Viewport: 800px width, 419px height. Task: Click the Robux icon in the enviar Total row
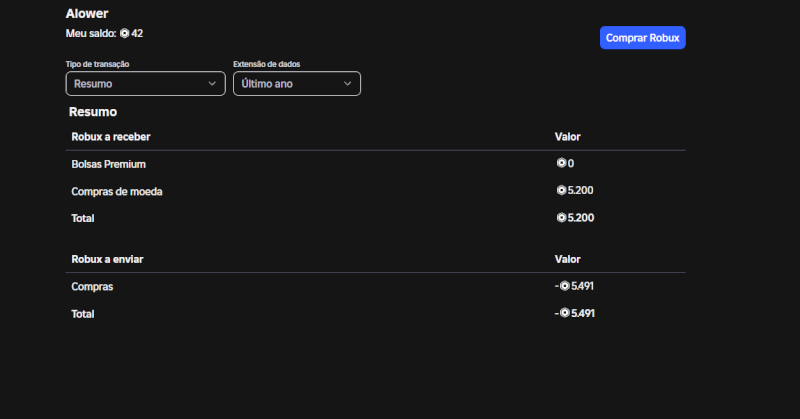(565, 313)
